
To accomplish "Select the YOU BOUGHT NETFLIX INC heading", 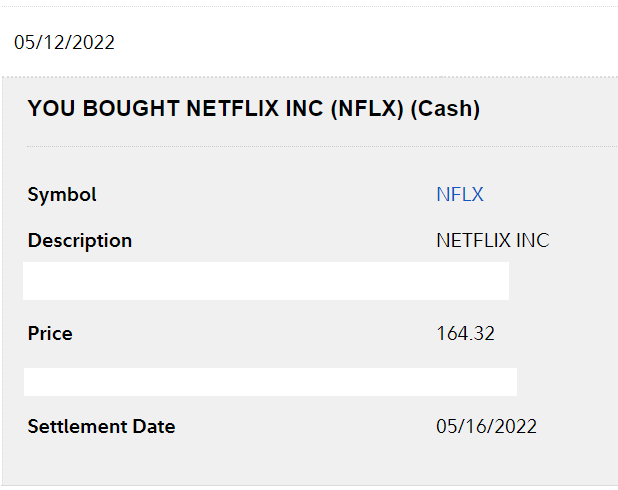I will (253, 109).
